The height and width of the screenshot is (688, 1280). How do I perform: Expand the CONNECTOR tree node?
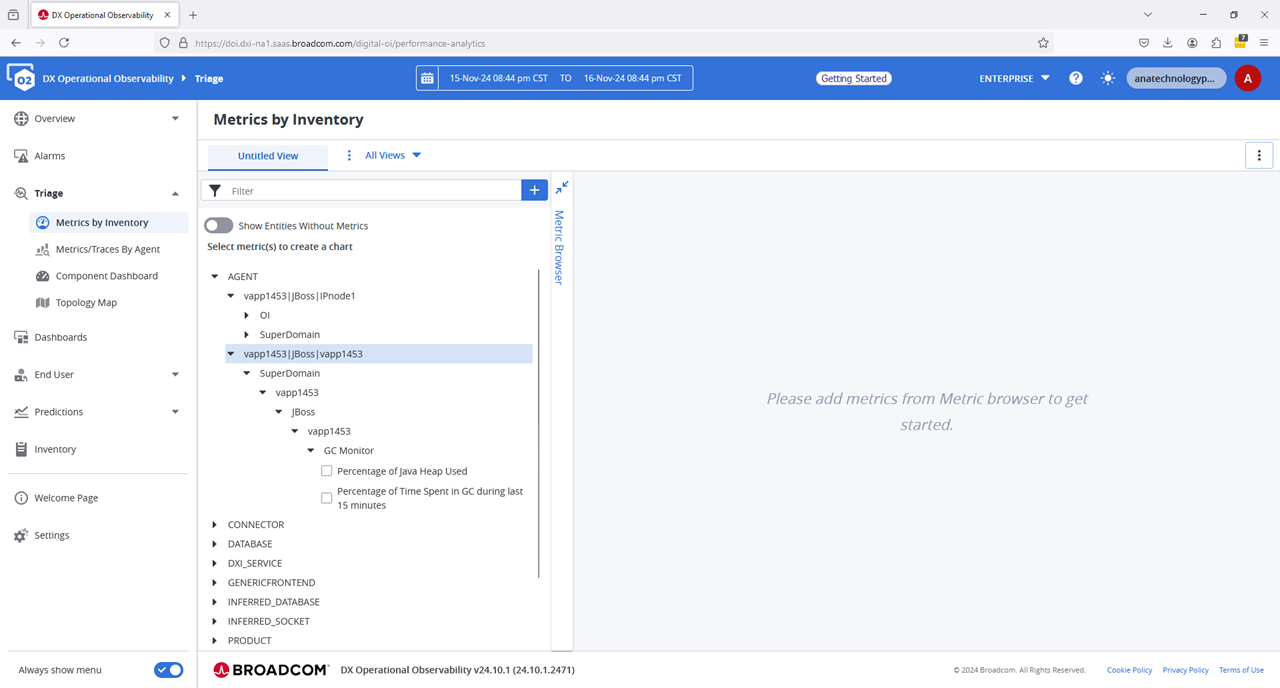(x=215, y=525)
